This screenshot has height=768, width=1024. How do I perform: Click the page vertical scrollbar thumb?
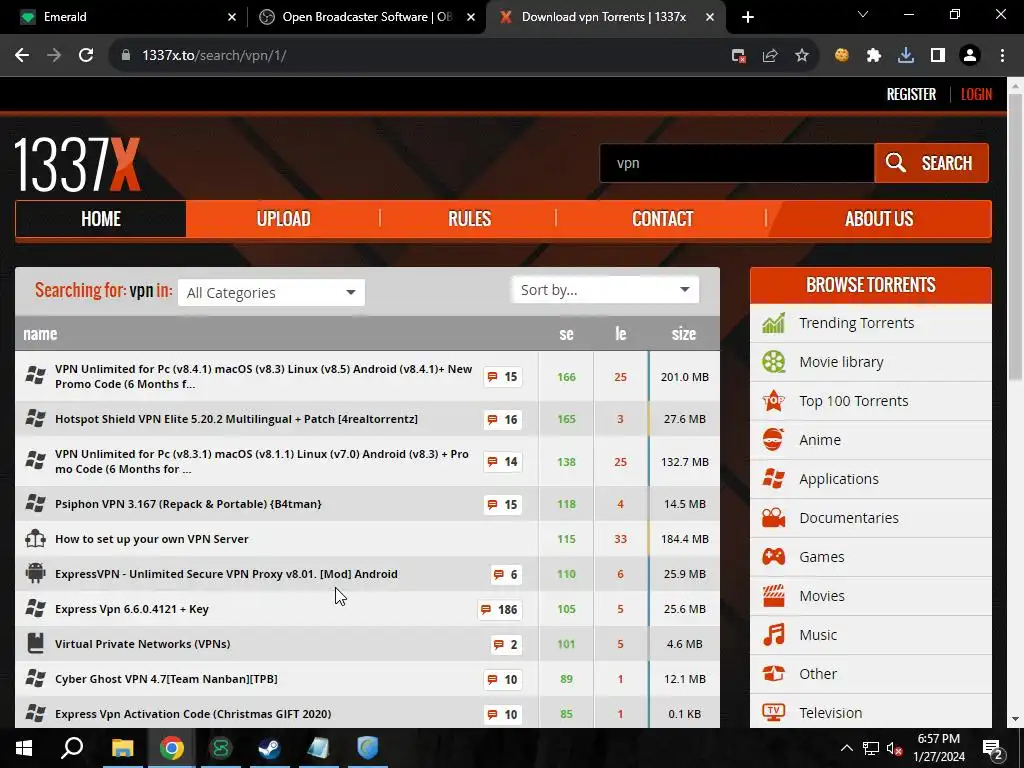pyautogui.click(x=1016, y=236)
